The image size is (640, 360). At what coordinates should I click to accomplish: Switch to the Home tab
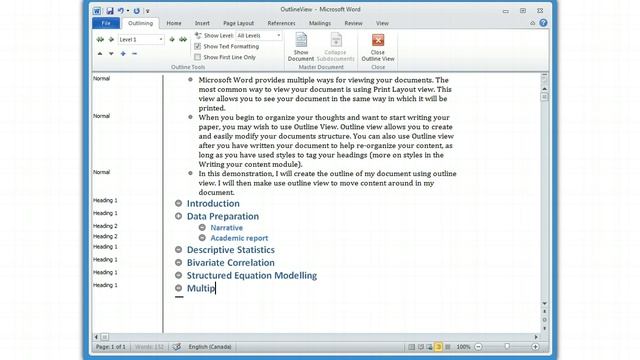coord(174,23)
